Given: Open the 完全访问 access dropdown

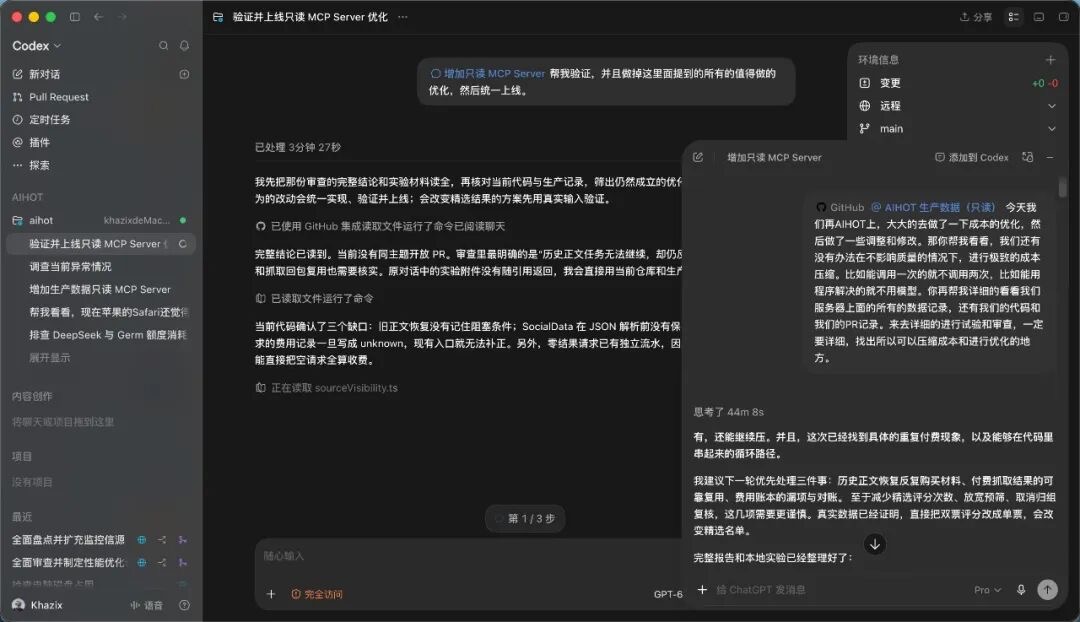Looking at the screenshot, I should tap(317, 594).
